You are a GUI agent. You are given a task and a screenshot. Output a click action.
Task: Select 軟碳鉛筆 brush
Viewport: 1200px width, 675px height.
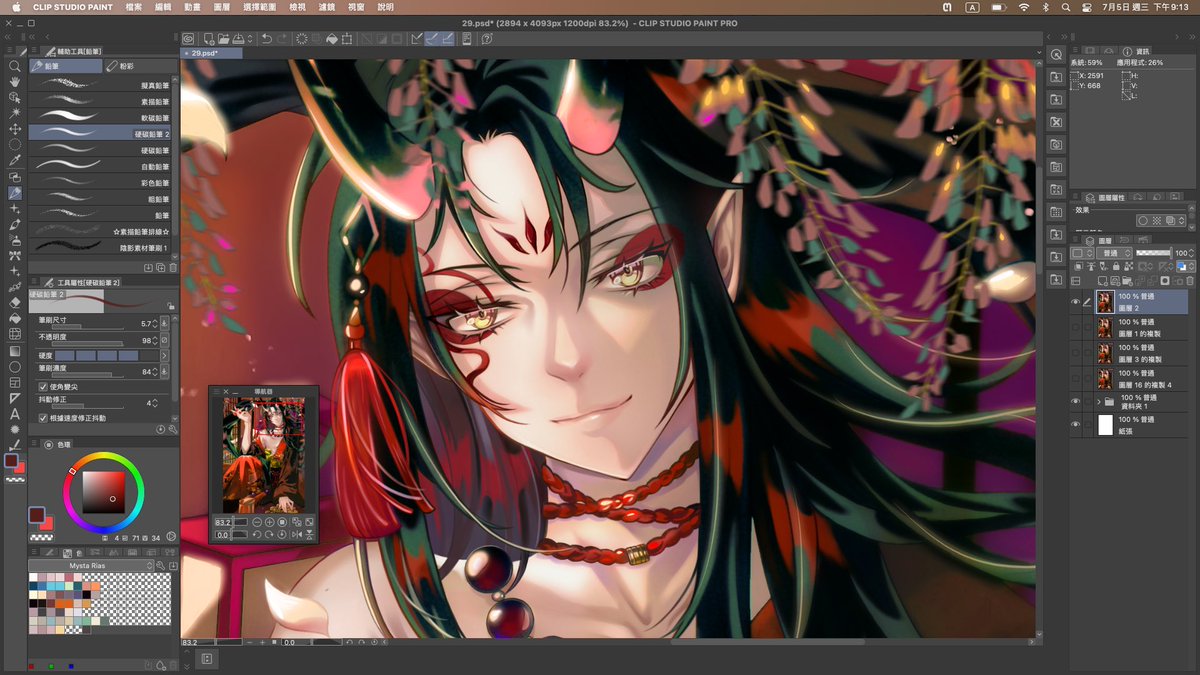coord(100,118)
